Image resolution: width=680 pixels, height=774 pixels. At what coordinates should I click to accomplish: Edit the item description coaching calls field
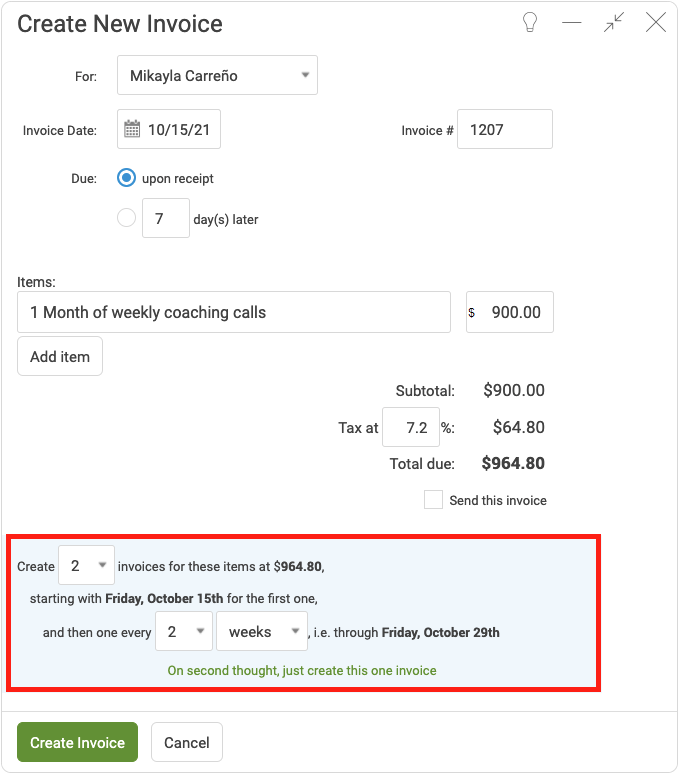tap(234, 312)
